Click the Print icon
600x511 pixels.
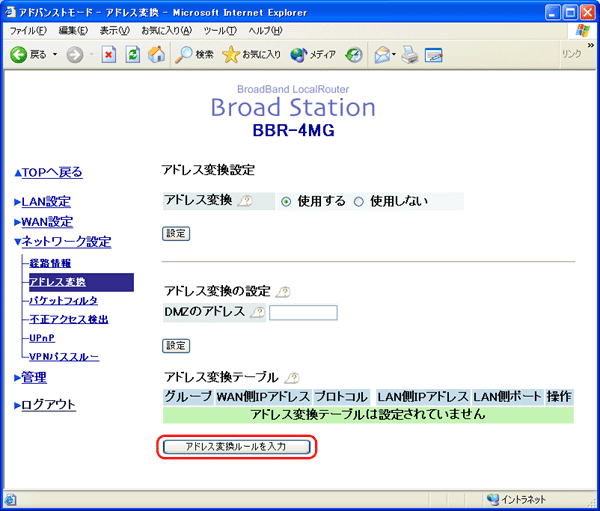coord(409,55)
